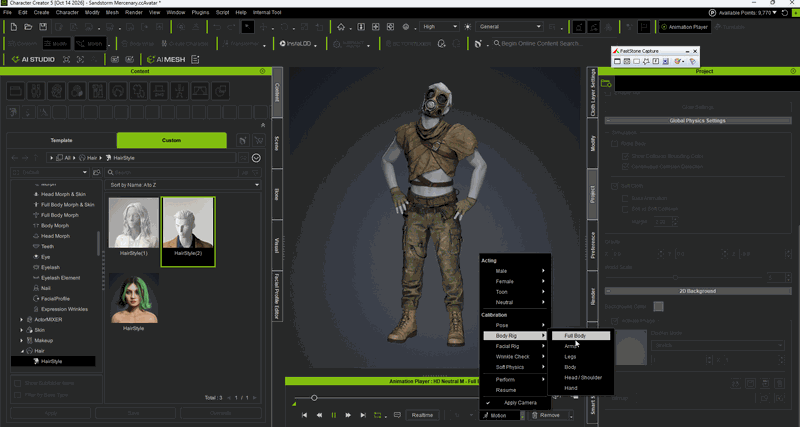This screenshot has height=427, width=800.
Task: Click the Project category icon in Content panel
Action: 16,91
